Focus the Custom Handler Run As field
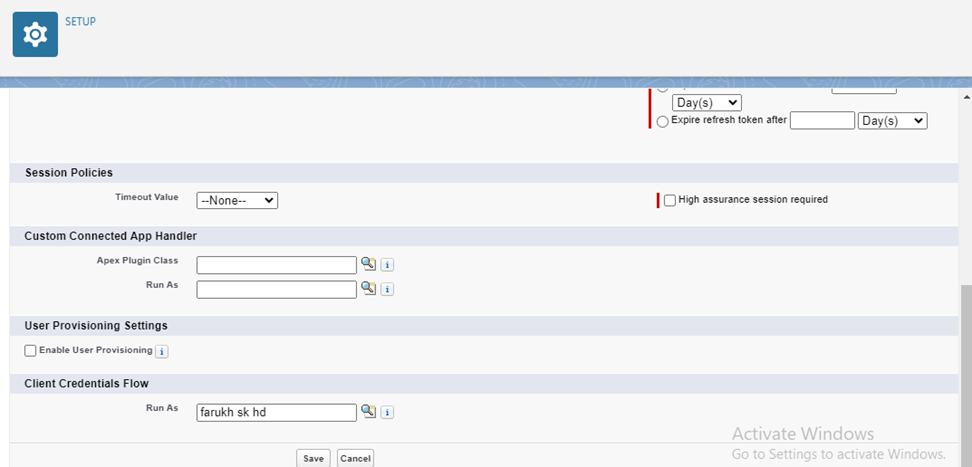Screen dimensions: 972x467 [276, 290]
